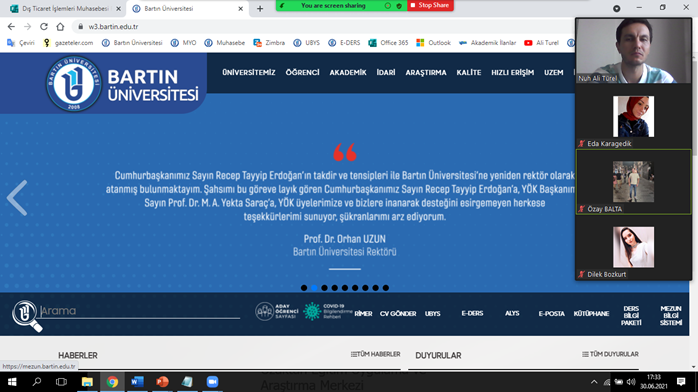Open the UBYS bookmark in bookmarks bar
698x392 pixels.
(x=307, y=43)
